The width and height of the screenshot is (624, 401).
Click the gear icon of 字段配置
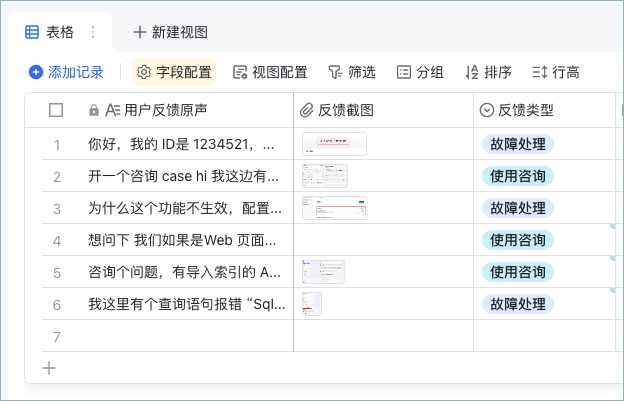[x=144, y=72]
